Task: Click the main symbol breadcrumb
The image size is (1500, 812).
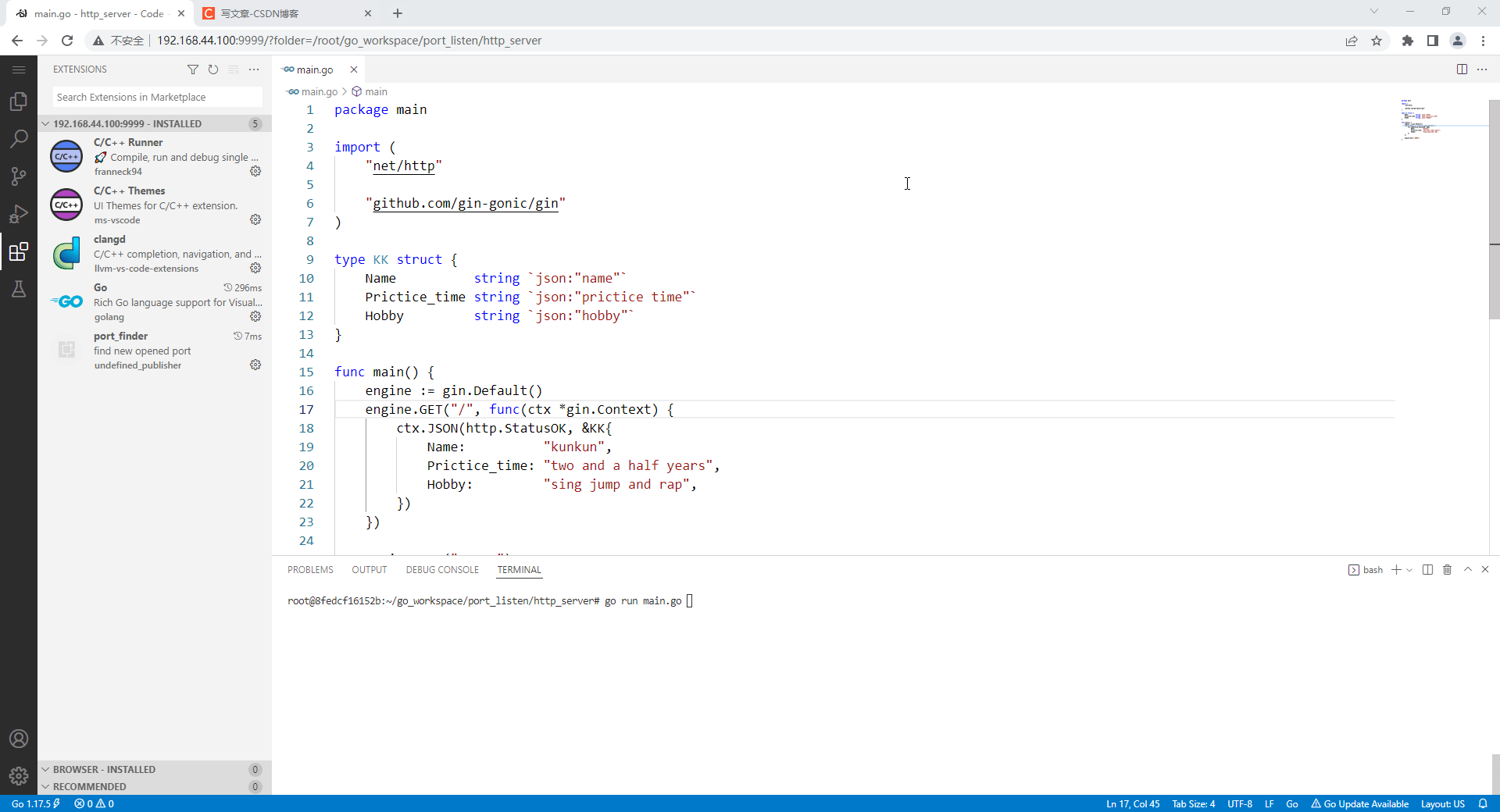Action: [370, 91]
